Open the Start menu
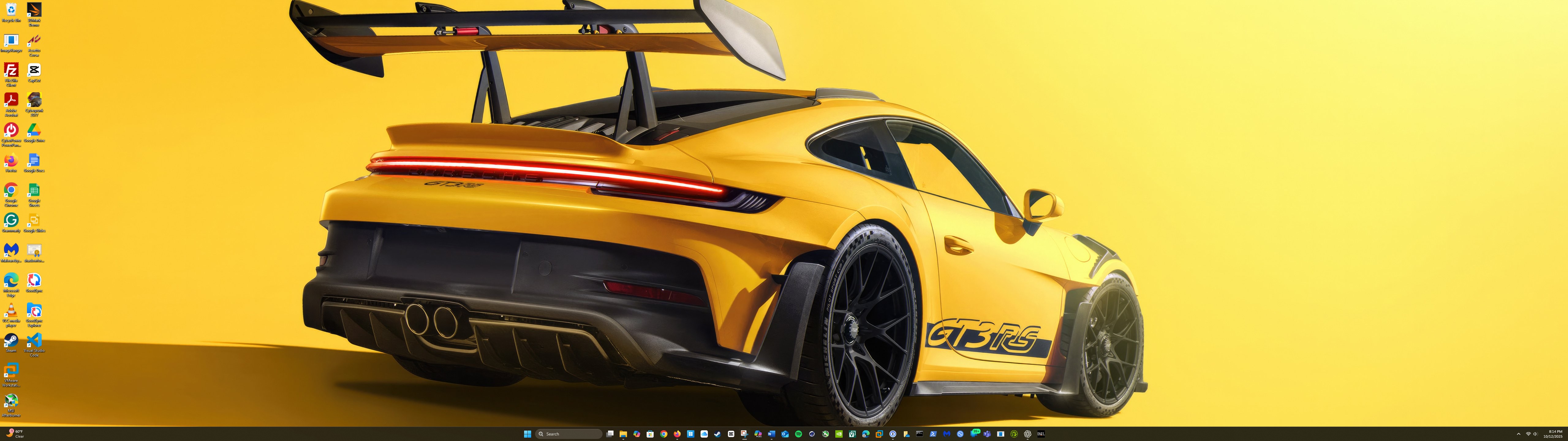Image resolution: width=1568 pixels, height=441 pixels. 527,433
